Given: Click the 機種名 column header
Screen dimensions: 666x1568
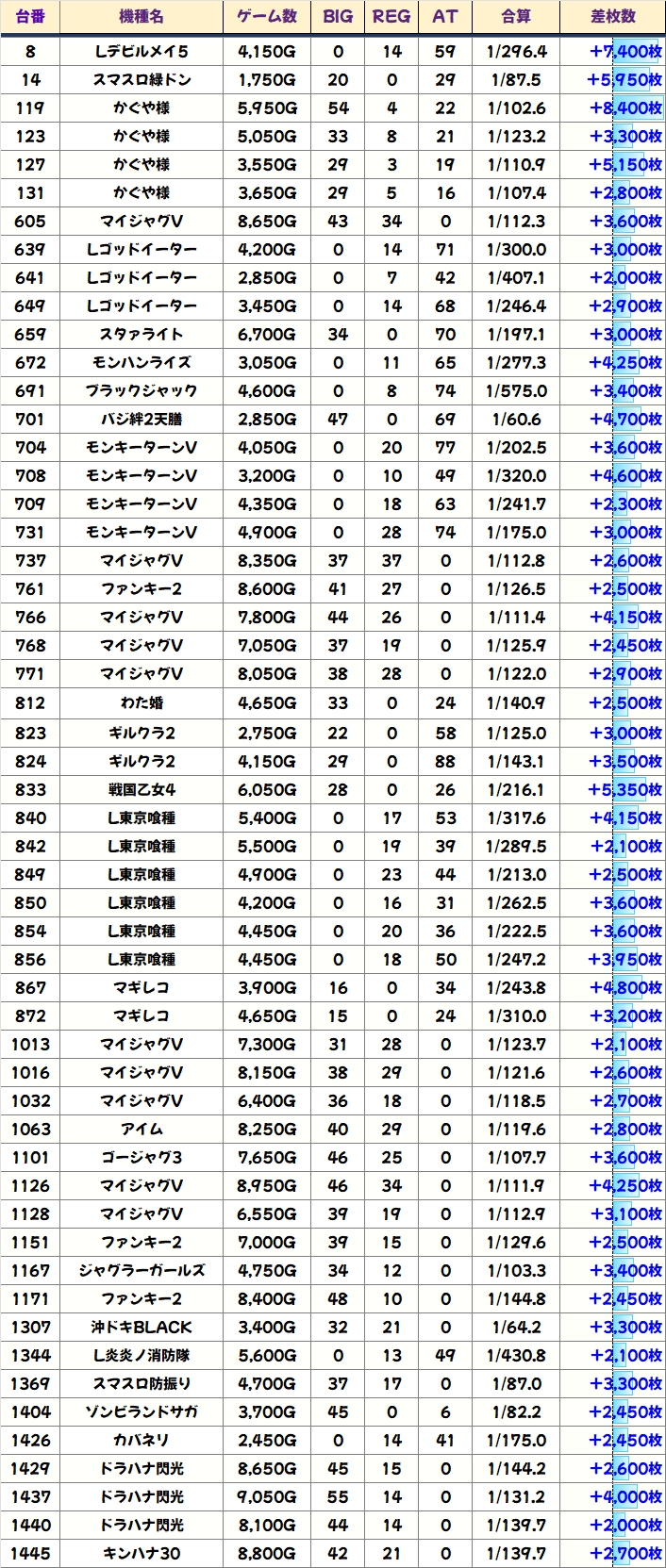Looking at the screenshot, I should pyautogui.click(x=142, y=17).
